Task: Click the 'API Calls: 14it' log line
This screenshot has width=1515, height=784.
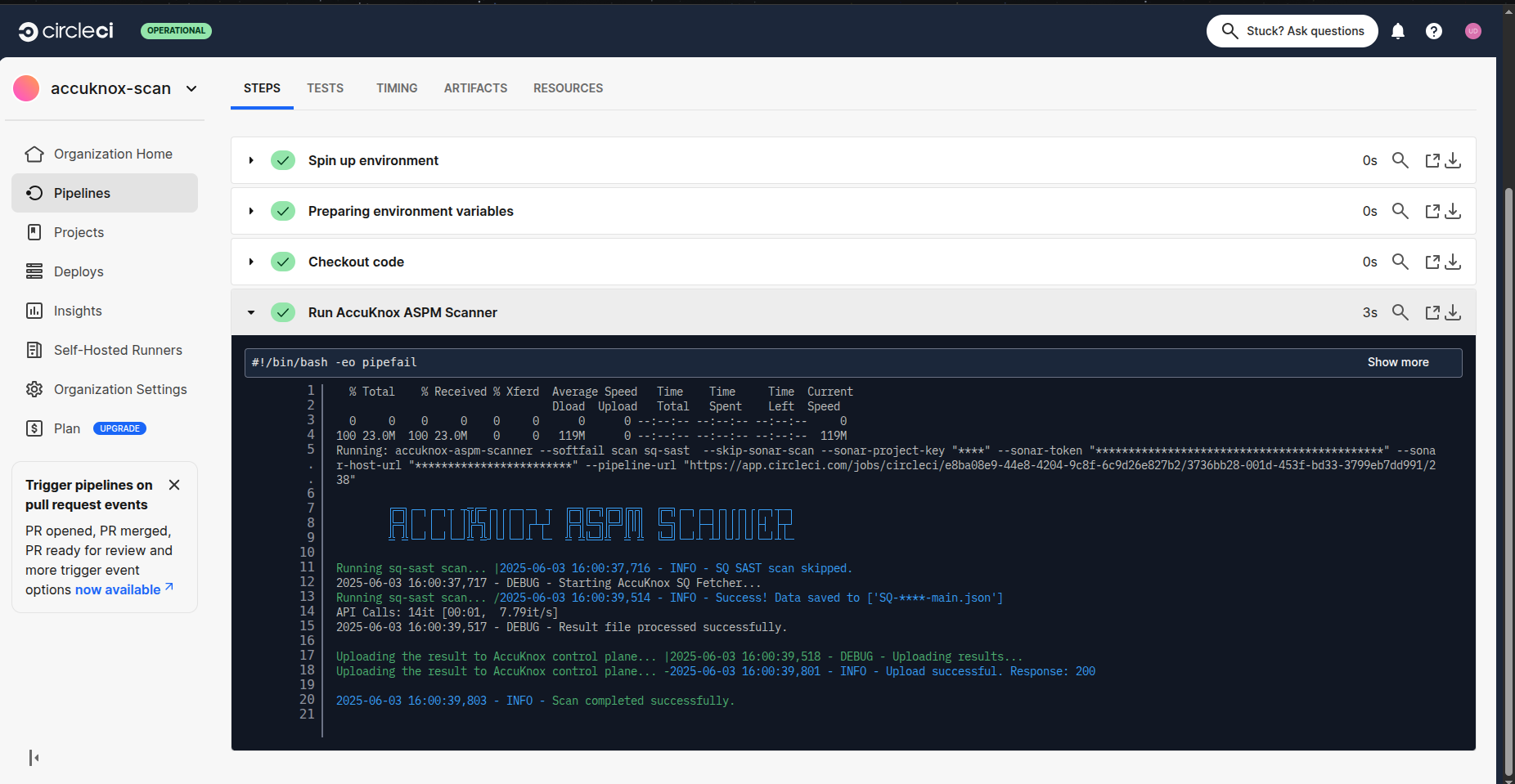Action: click(x=447, y=612)
